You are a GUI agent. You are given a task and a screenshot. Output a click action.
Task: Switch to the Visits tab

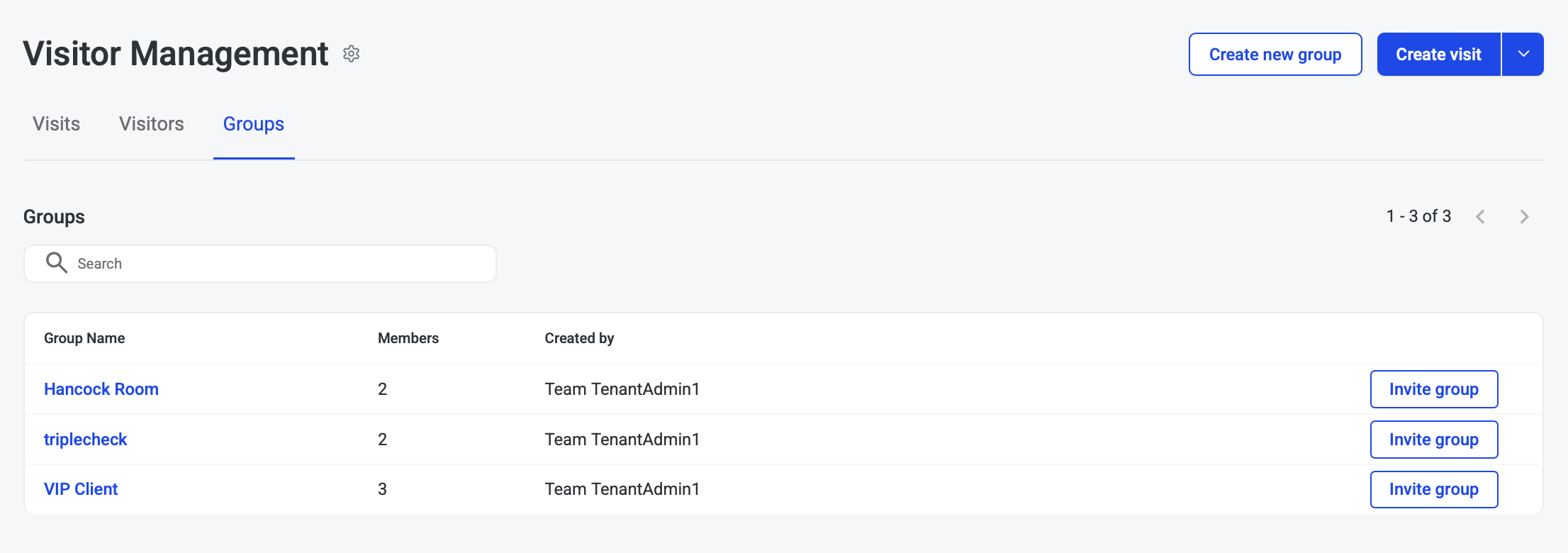coord(56,124)
